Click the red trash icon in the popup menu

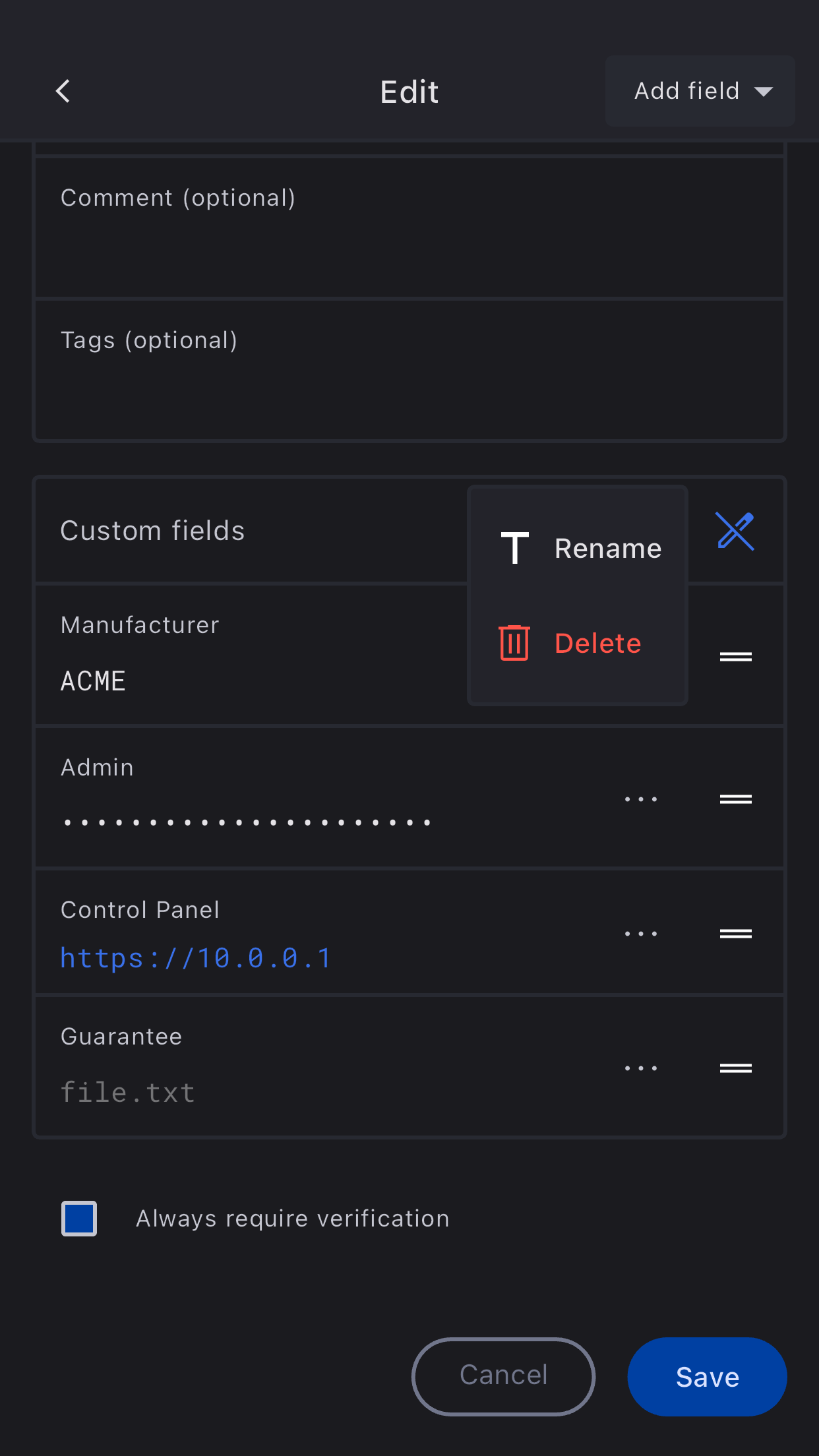tap(514, 643)
